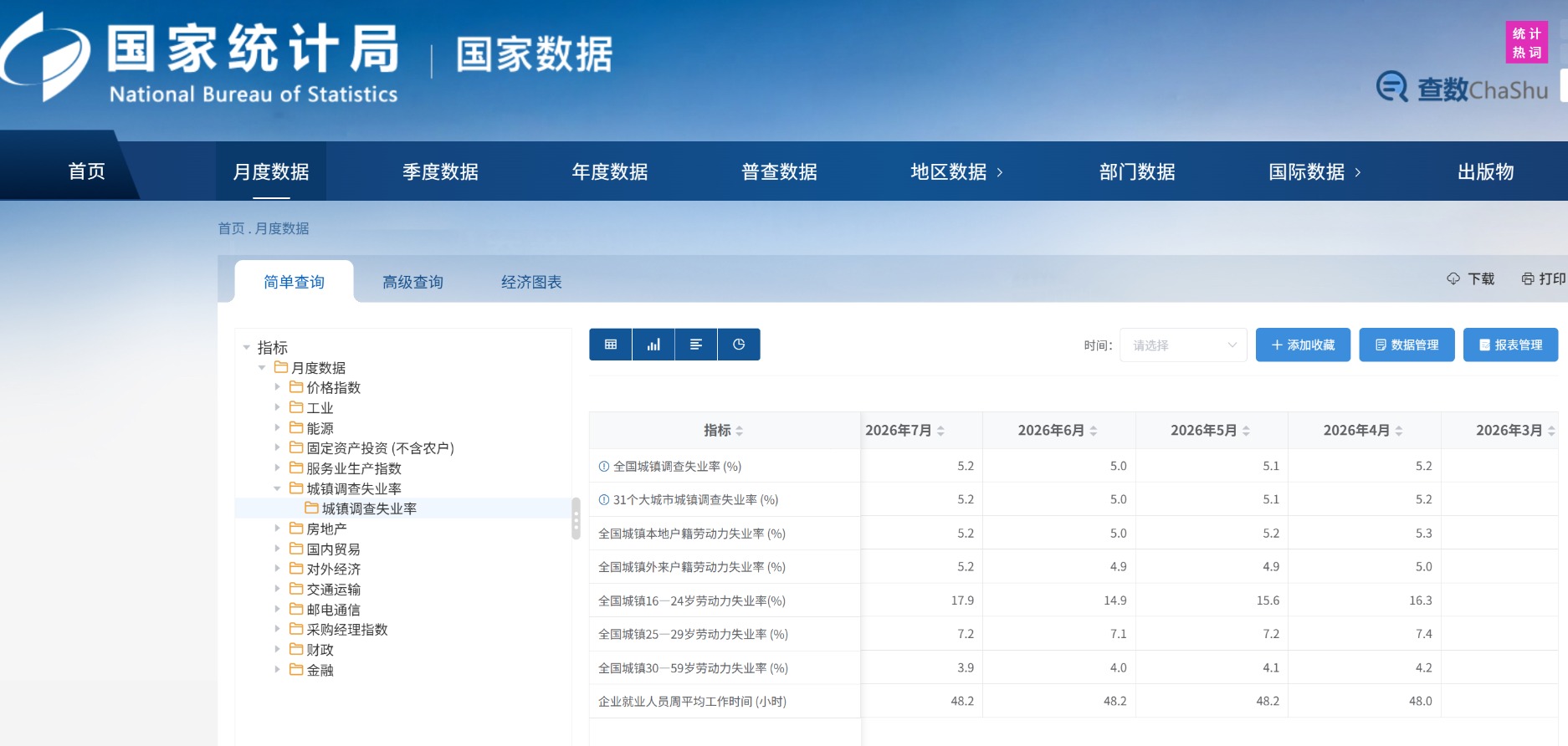Select 采购经理指数 tree item
This screenshot has height=746, width=1568.
click(347, 629)
